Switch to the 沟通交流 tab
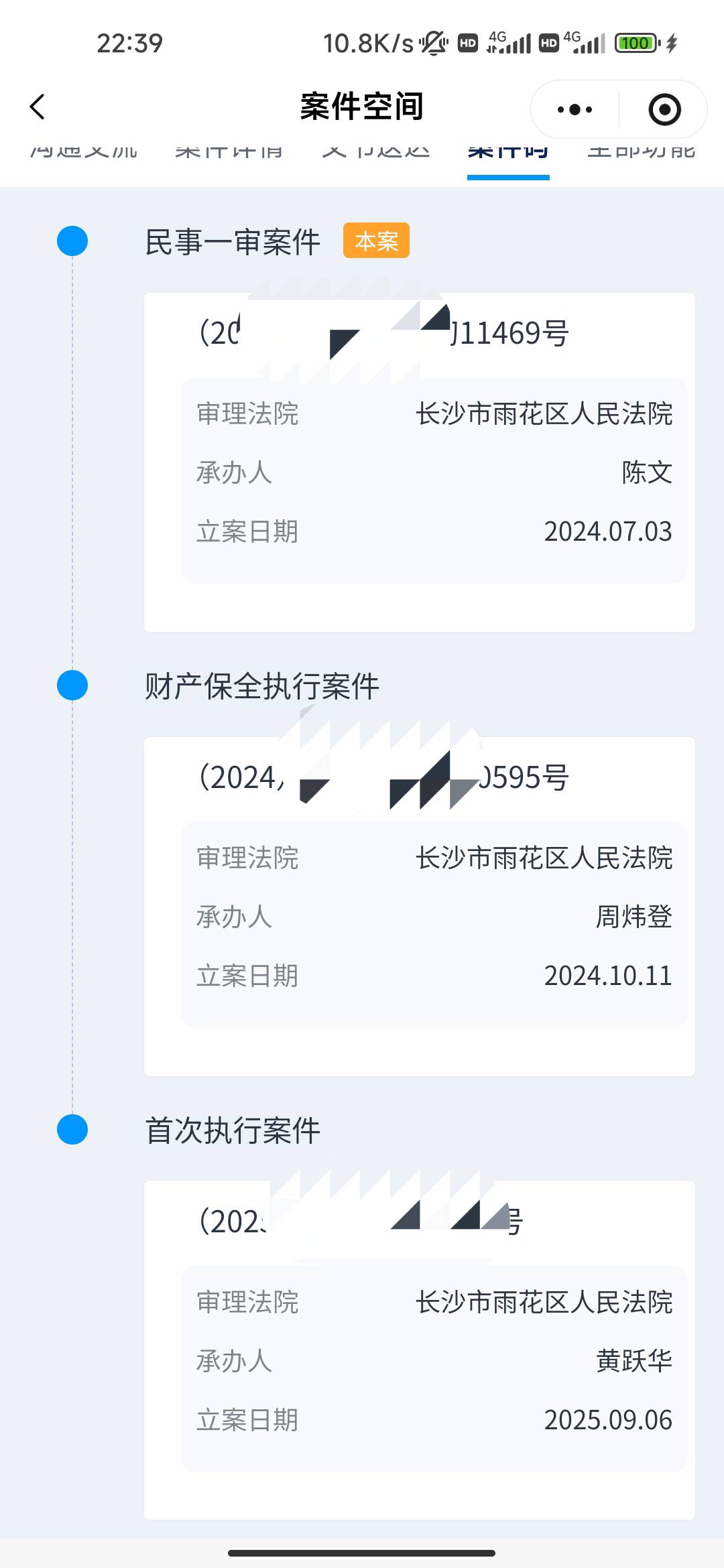The height and width of the screenshot is (1568, 724). 84,151
